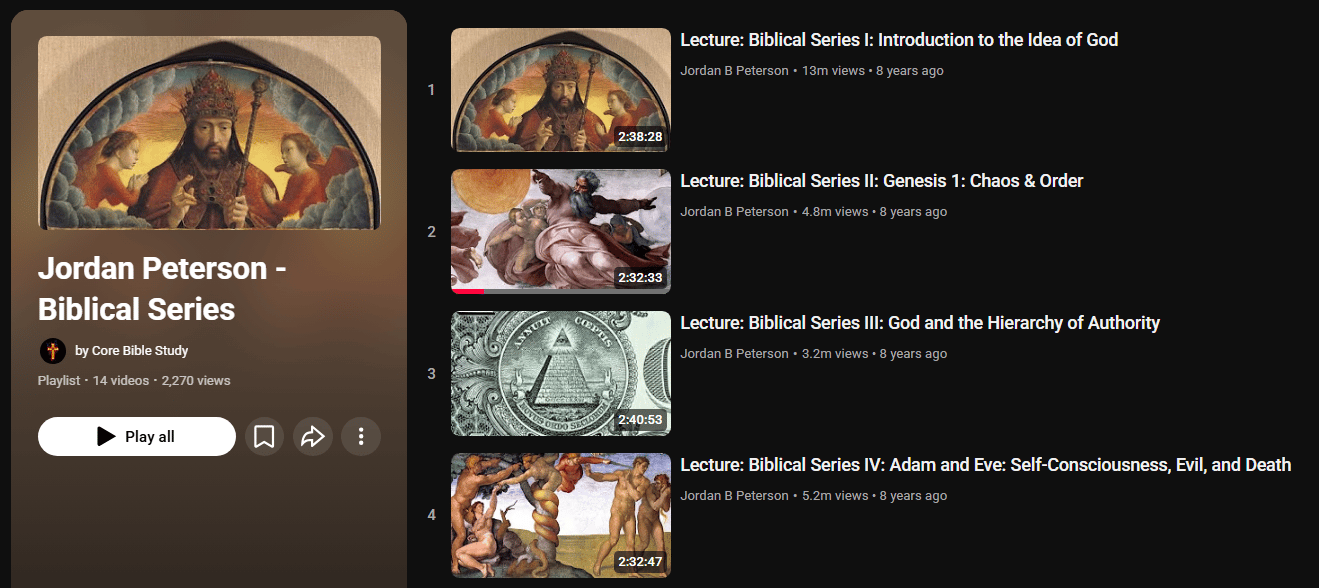This screenshot has height=588, width=1319.
Task: Open the large playlist cover thumbnail
Action: [x=209, y=133]
